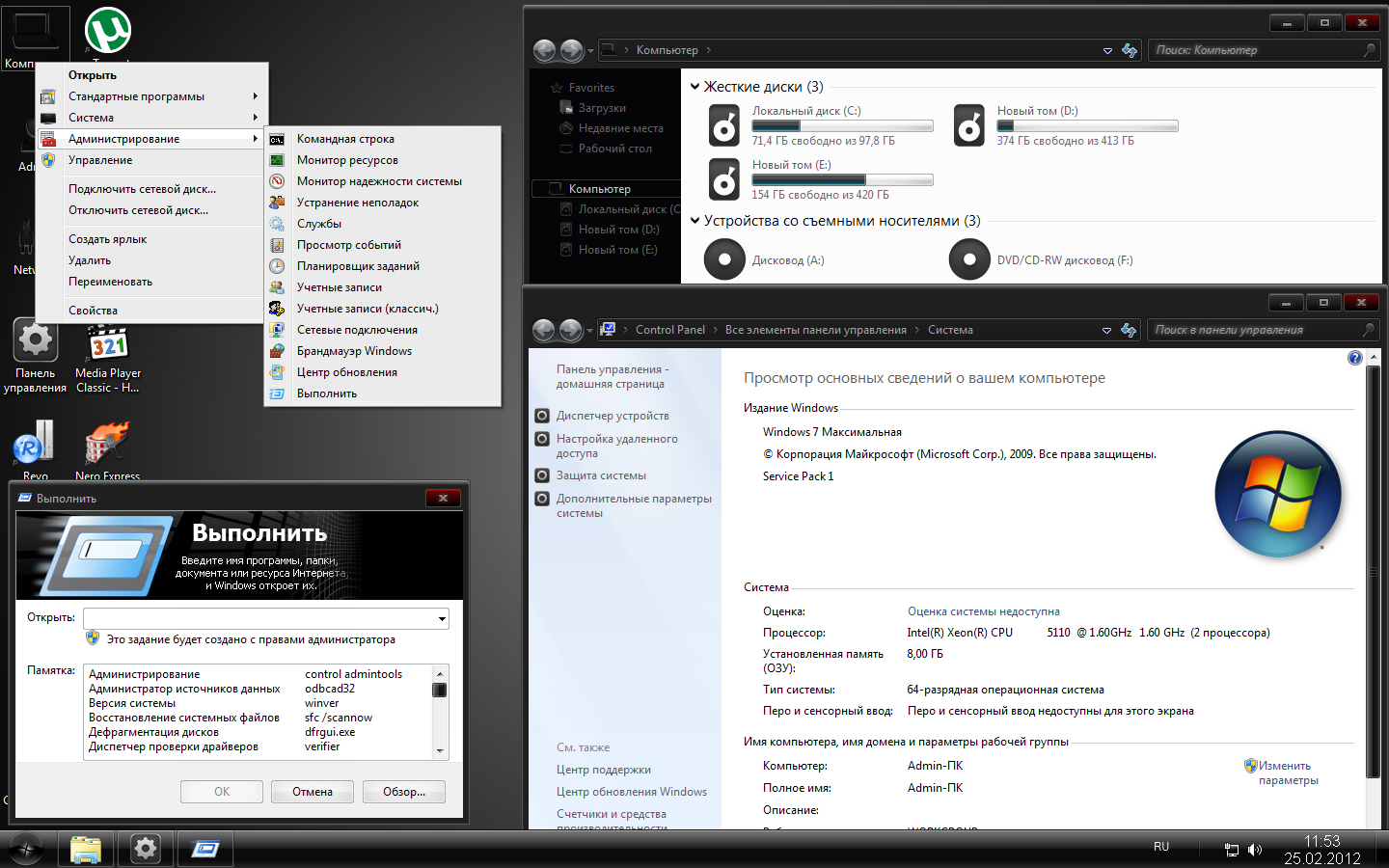Click the 'Обзор...' browse button

tap(404, 792)
